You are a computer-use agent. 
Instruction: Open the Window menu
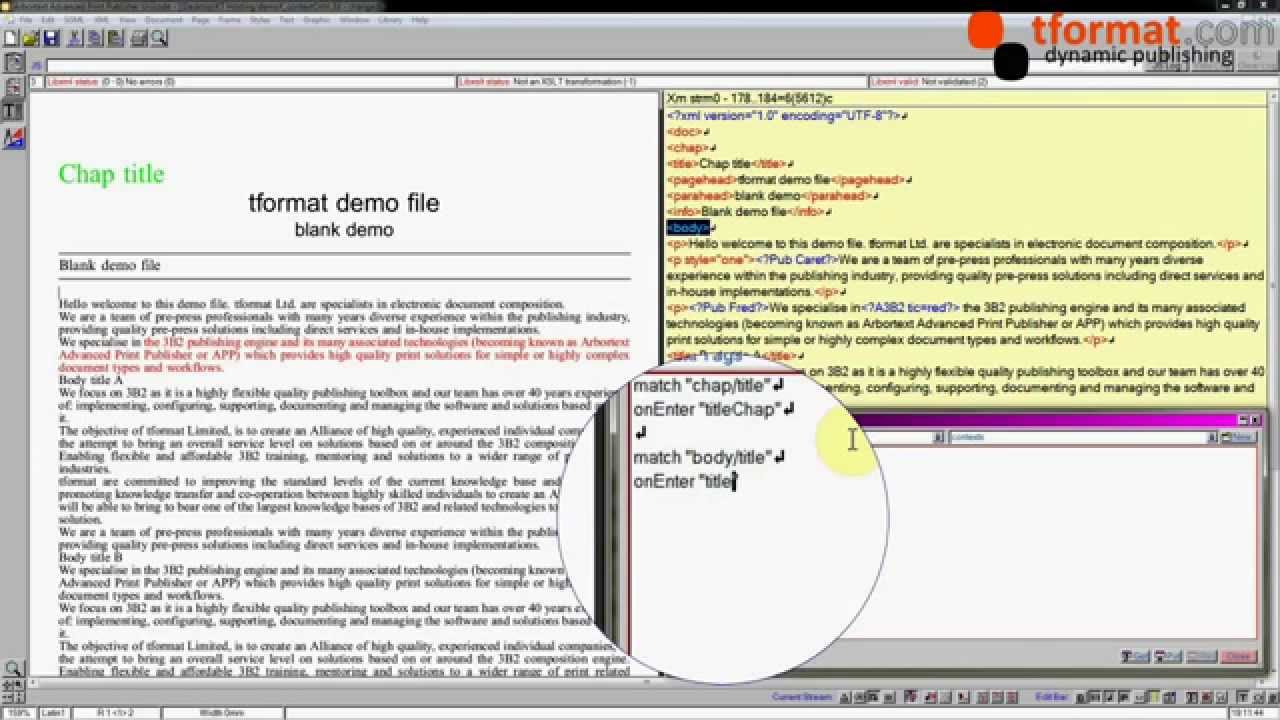[x=354, y=20]
